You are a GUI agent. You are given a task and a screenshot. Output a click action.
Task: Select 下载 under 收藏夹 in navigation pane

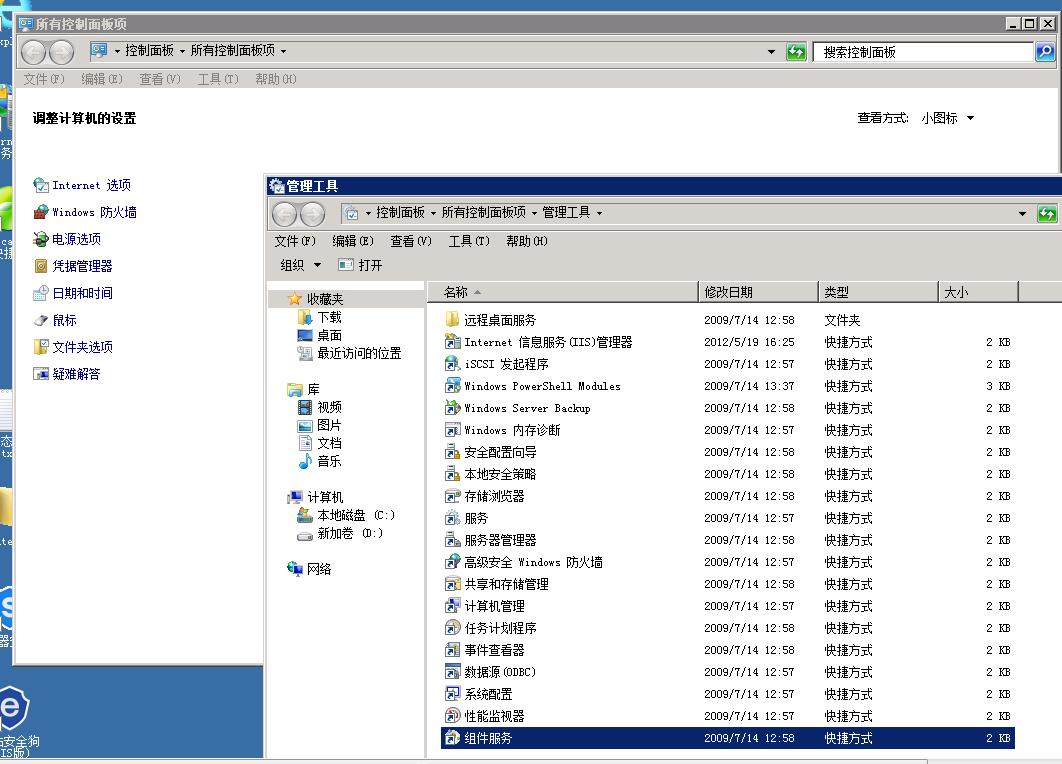(x=329, y=317)
